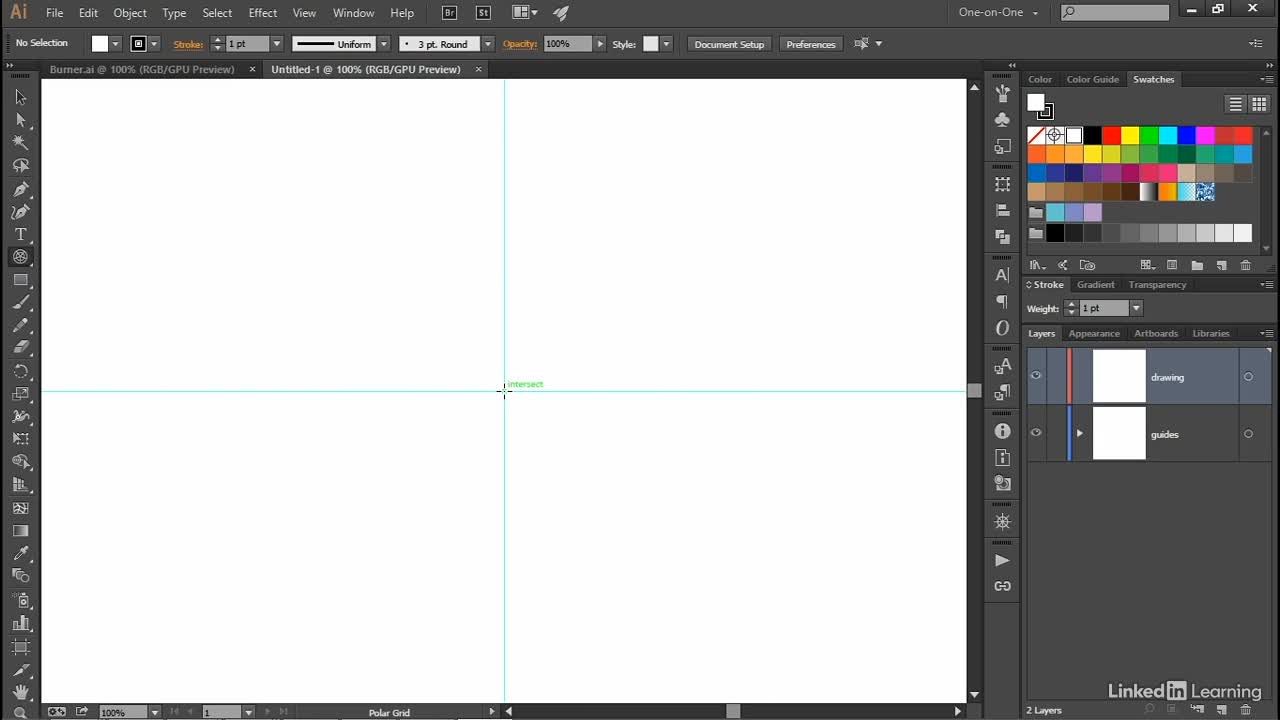The width and height of the screenshot is (1280, 720).
Task: Select the Polar Grid tool in toolbox
Action: coord(20,257)
